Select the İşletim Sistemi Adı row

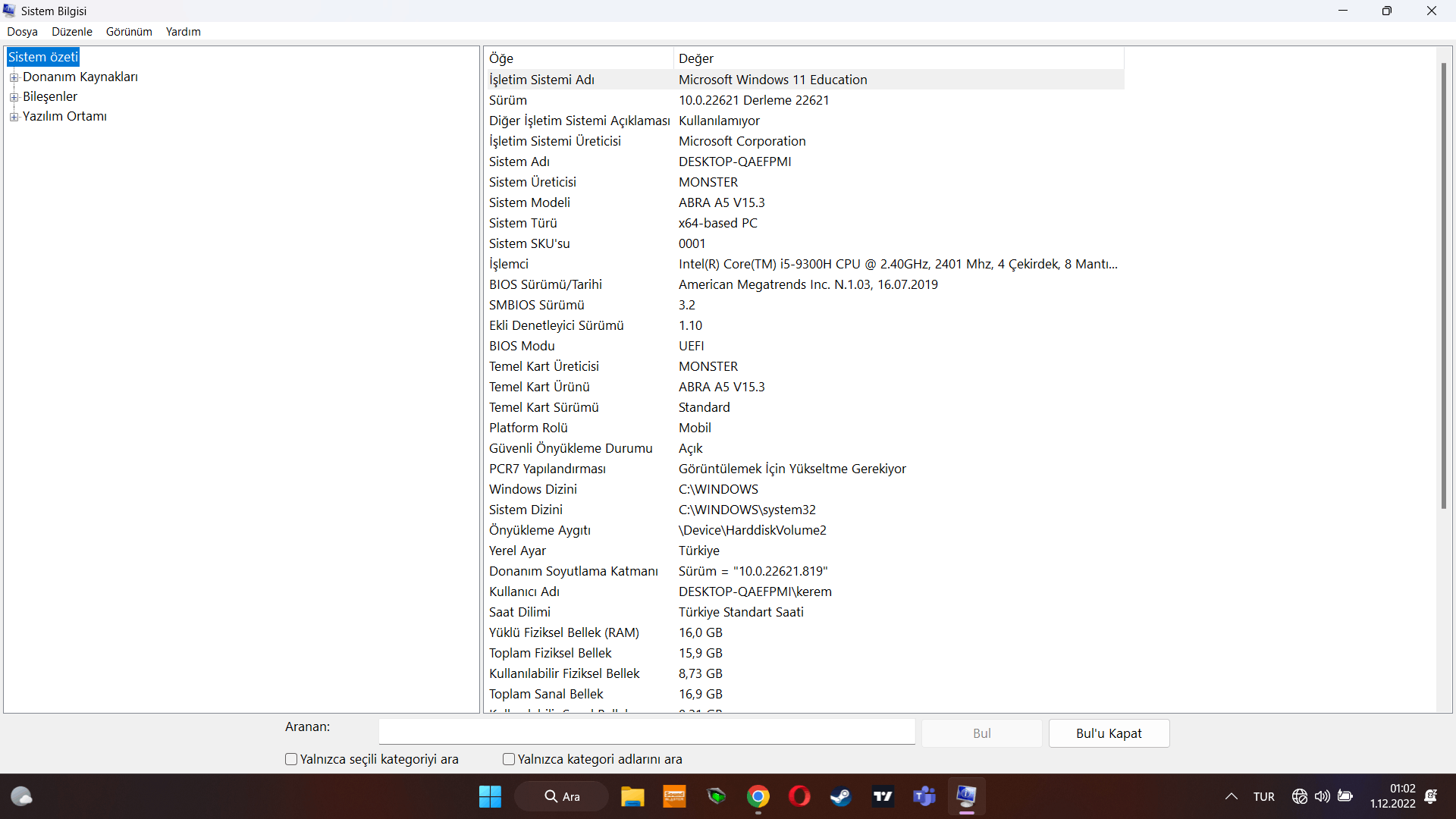point(805,80)
